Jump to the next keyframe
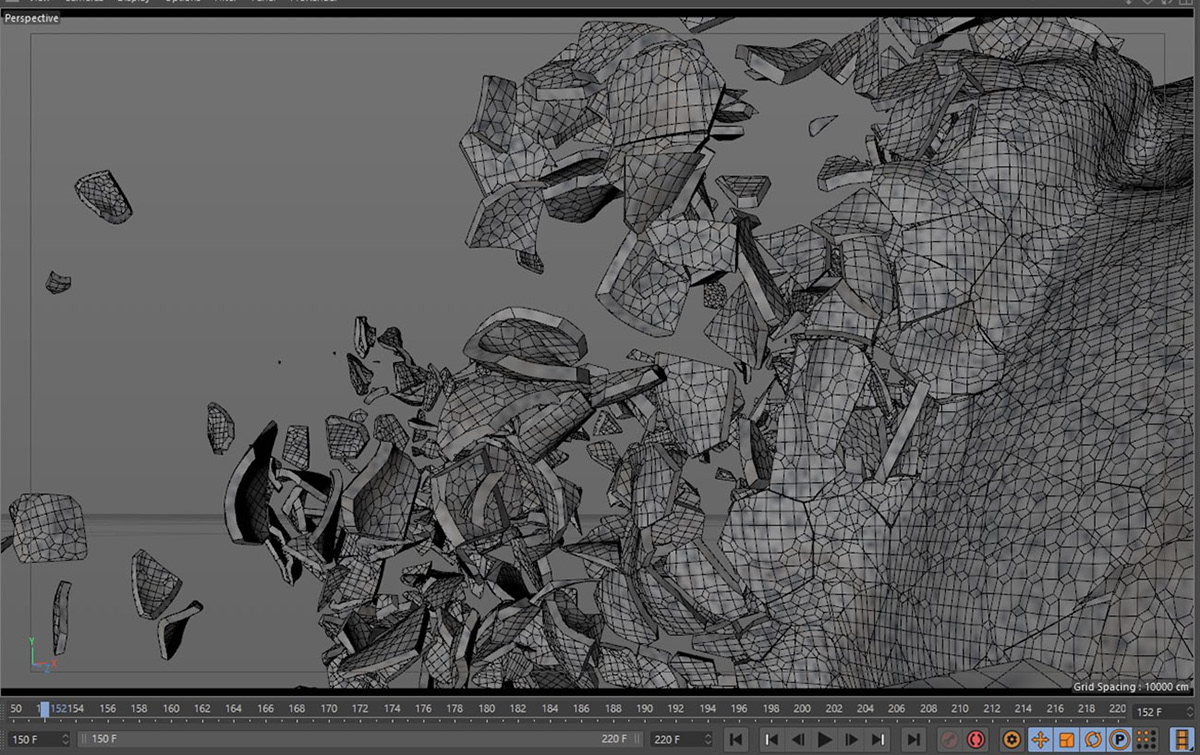The image size is (1200, 755). coord(879,740)
